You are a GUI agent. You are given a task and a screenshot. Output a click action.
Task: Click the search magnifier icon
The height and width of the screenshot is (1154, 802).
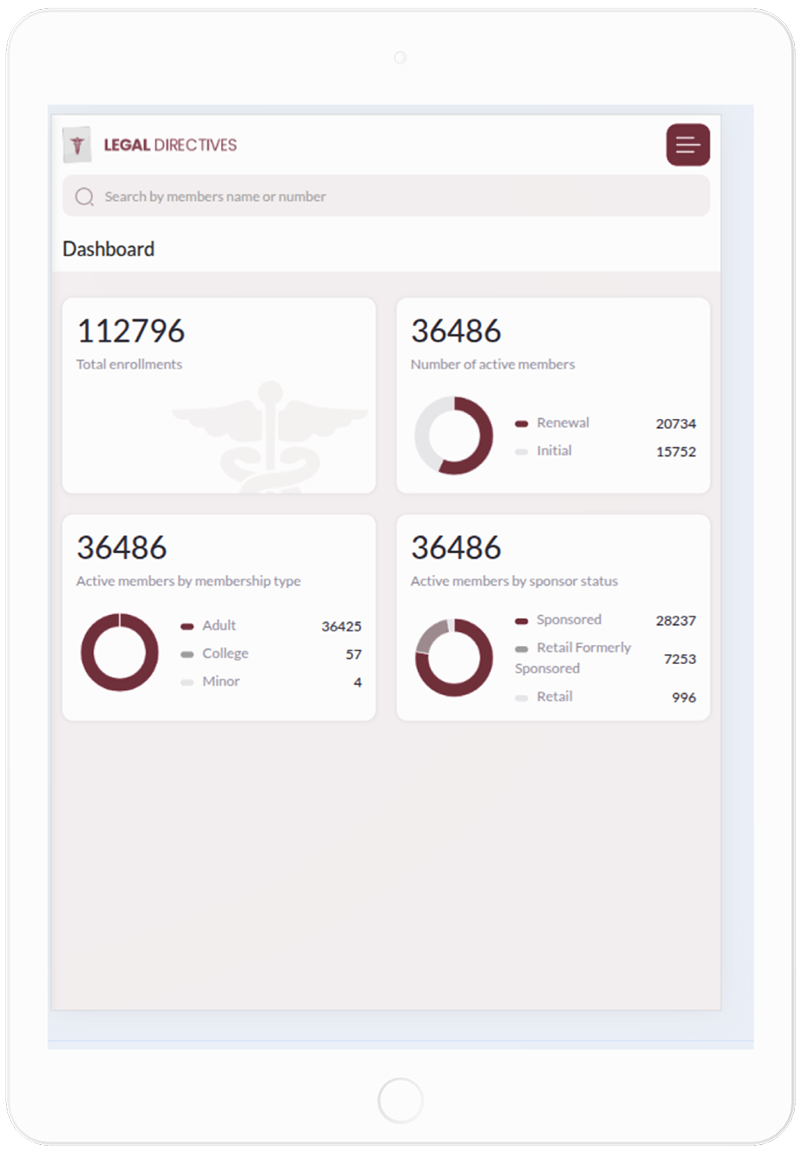[x=85, y=197]
